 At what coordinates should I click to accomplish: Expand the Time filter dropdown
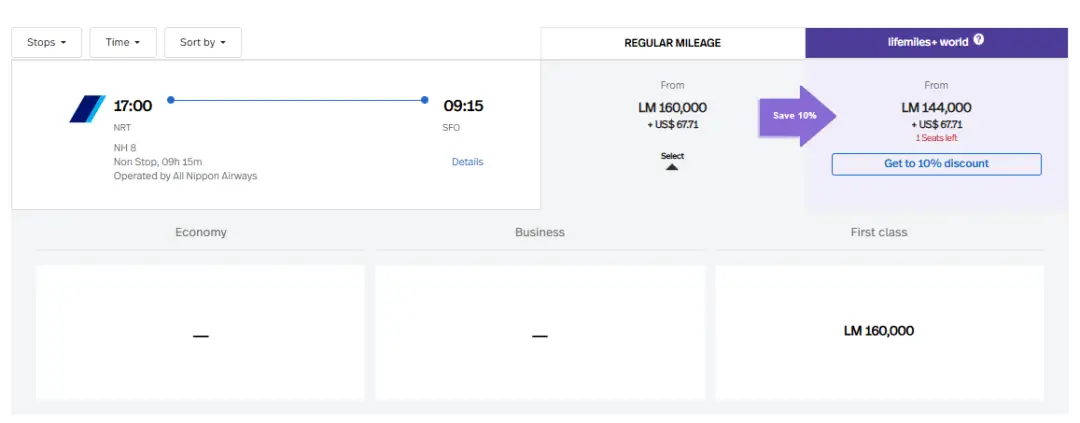tap(123, 43)
